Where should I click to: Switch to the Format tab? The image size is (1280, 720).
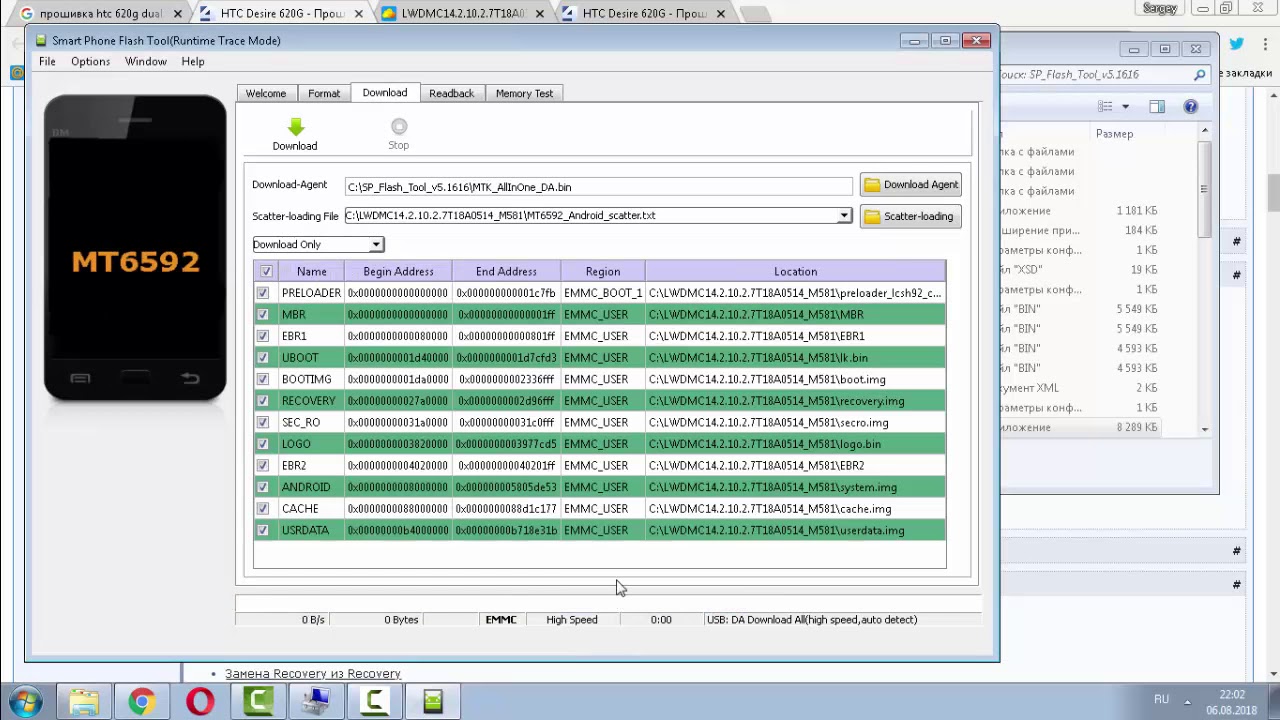[x=324, y=93]
